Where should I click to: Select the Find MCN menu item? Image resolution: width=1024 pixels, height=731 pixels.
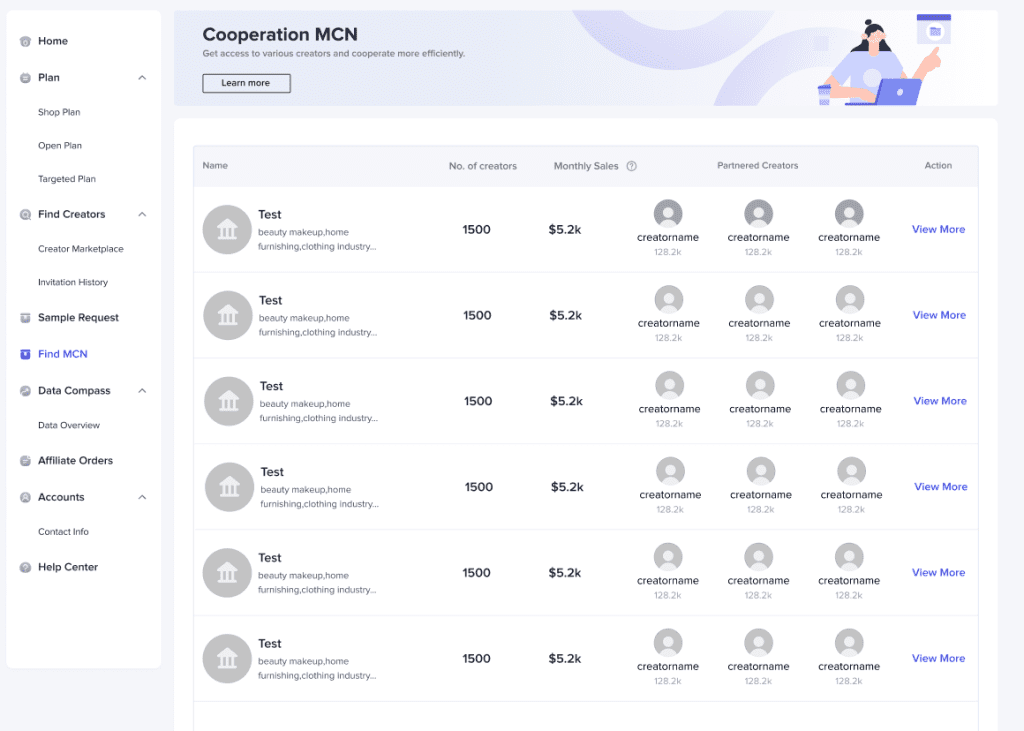tap(63, 354)
